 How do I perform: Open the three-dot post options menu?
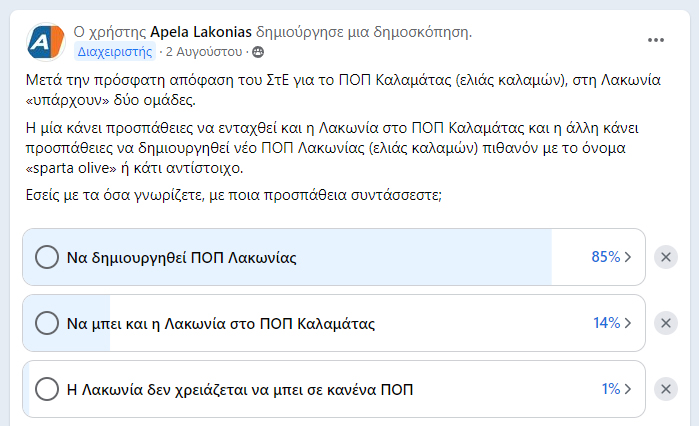655,40
